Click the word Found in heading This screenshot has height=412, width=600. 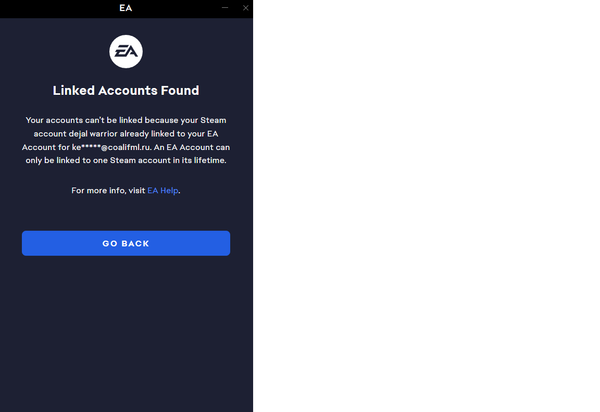tap(180, 91)
